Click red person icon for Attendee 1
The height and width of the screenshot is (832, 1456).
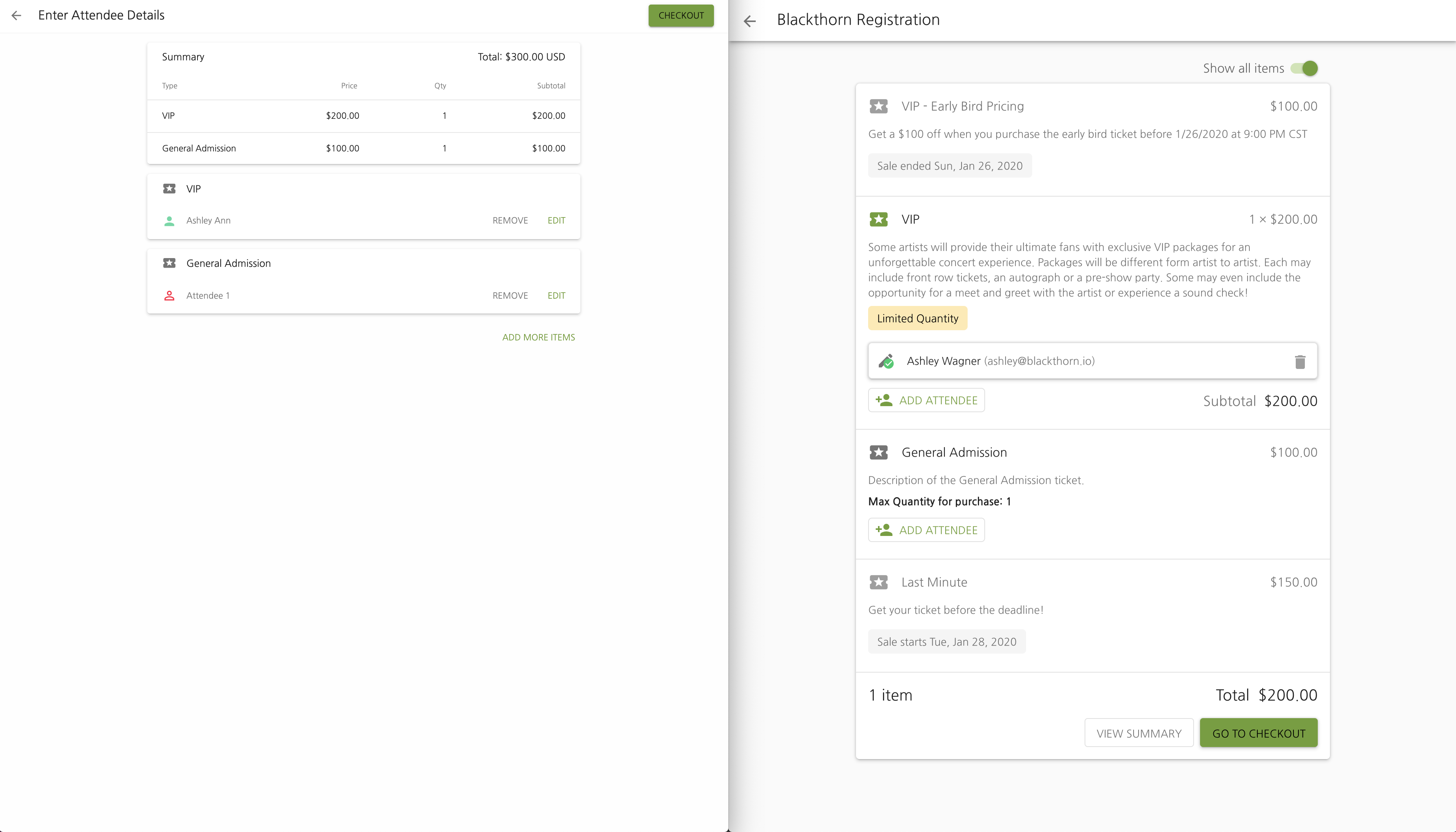pyautogui.click(x=169, y=295)
